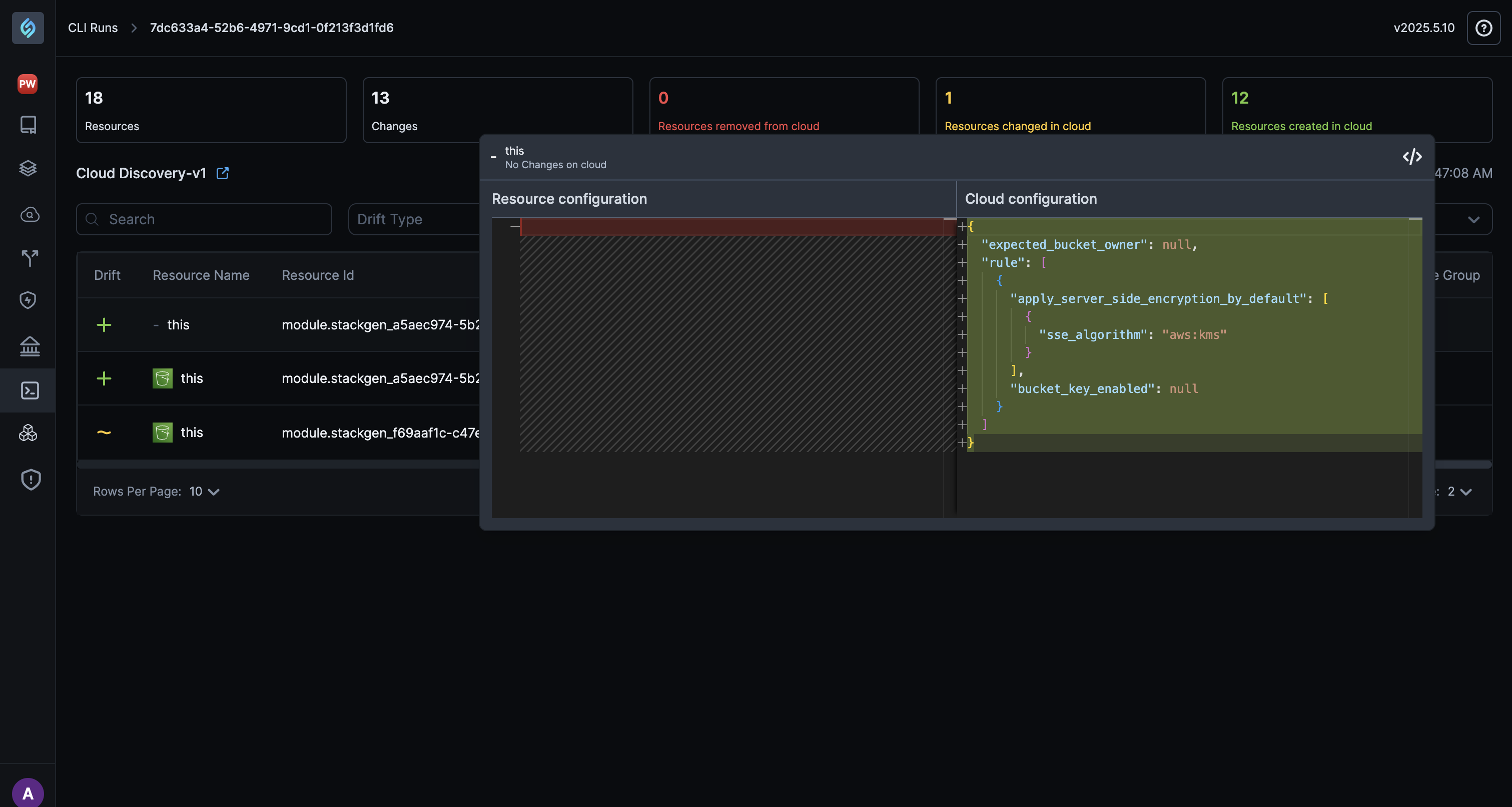1512x807 pixels.
Task: Open the lightning shield sidebar icon
Action: pos(28,300)
